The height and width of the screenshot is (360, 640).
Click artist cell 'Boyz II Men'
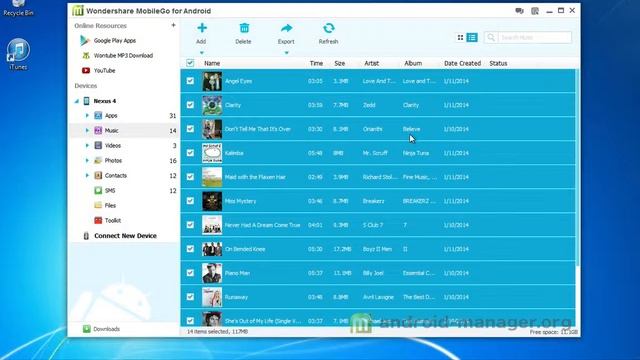tap(377, 249)
